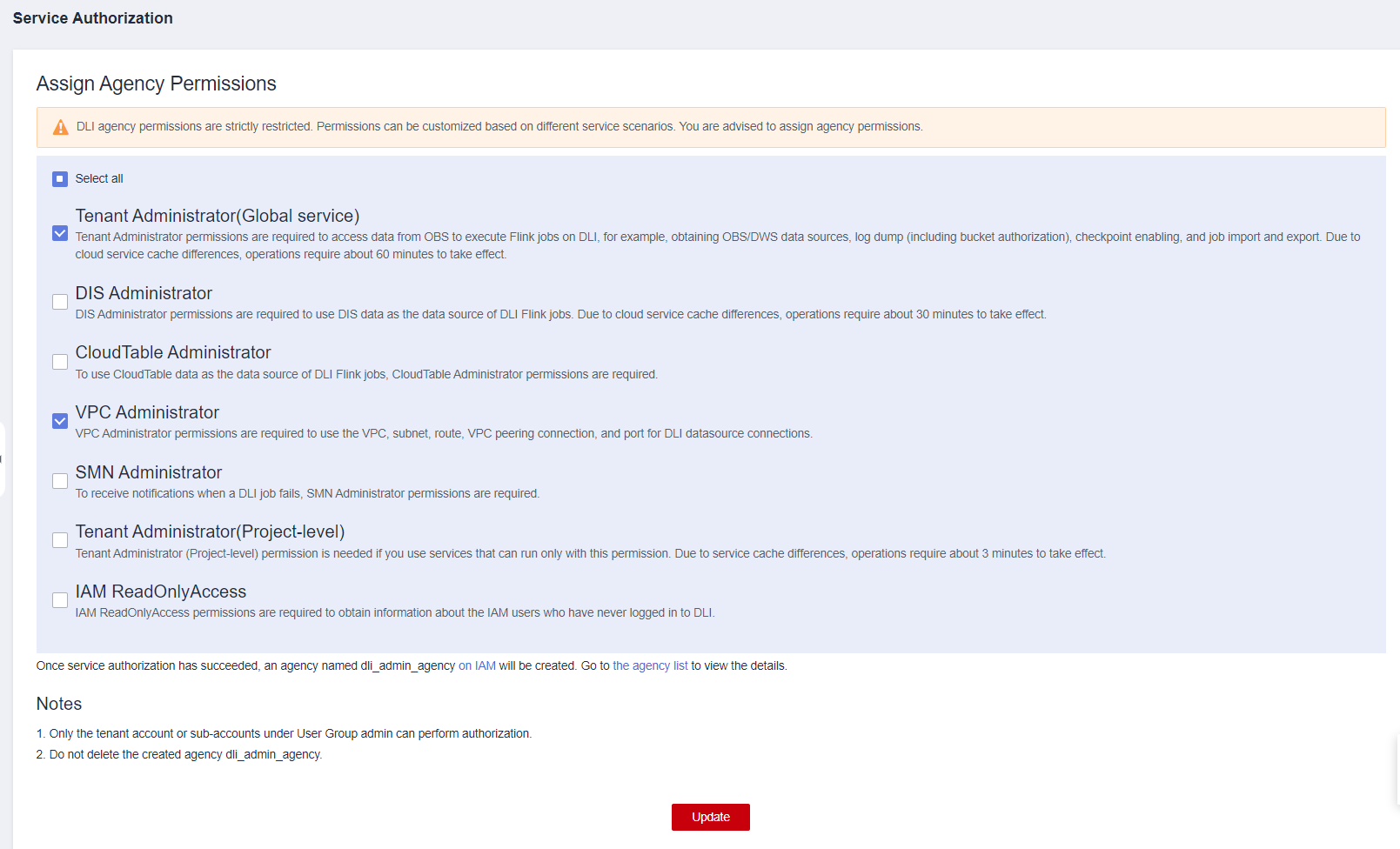Image resolution: width=1400 pixels, height=849 pixels.
Task: Click the 'Notes' section heading
Action: (59, 704)
